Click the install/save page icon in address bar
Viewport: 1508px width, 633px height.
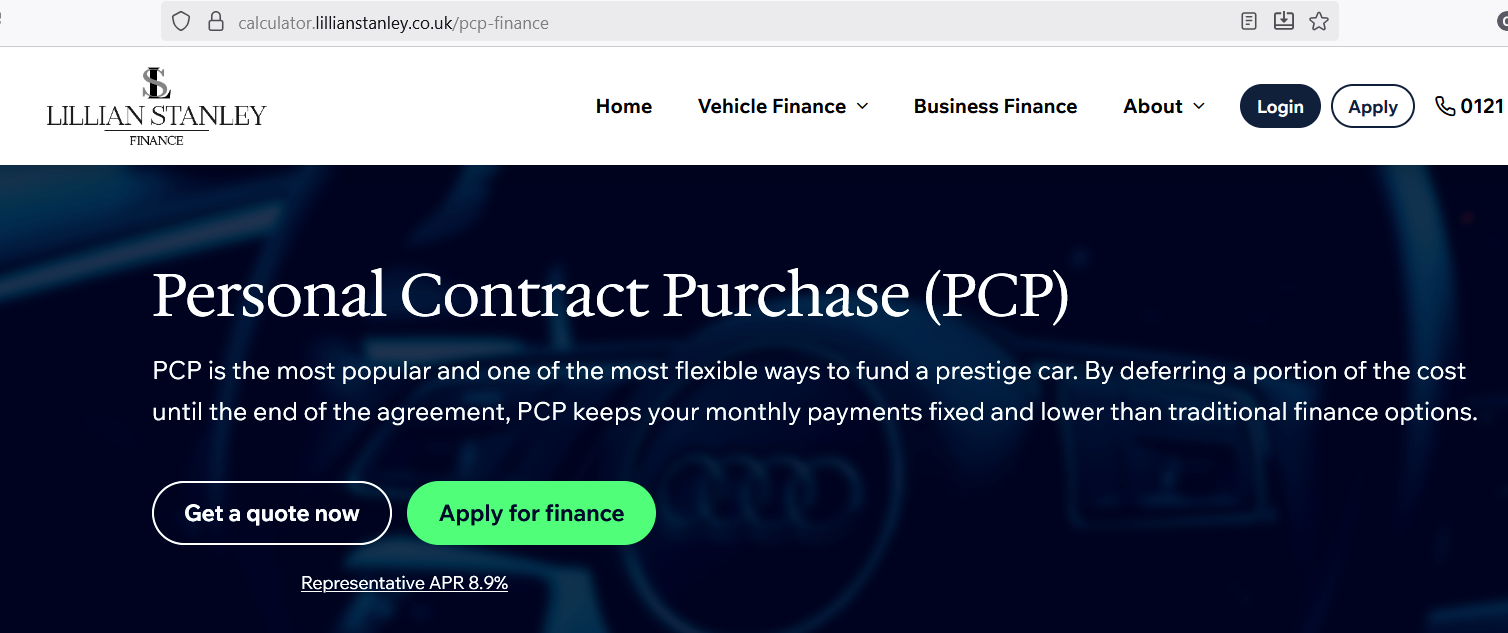(1284, 21)
